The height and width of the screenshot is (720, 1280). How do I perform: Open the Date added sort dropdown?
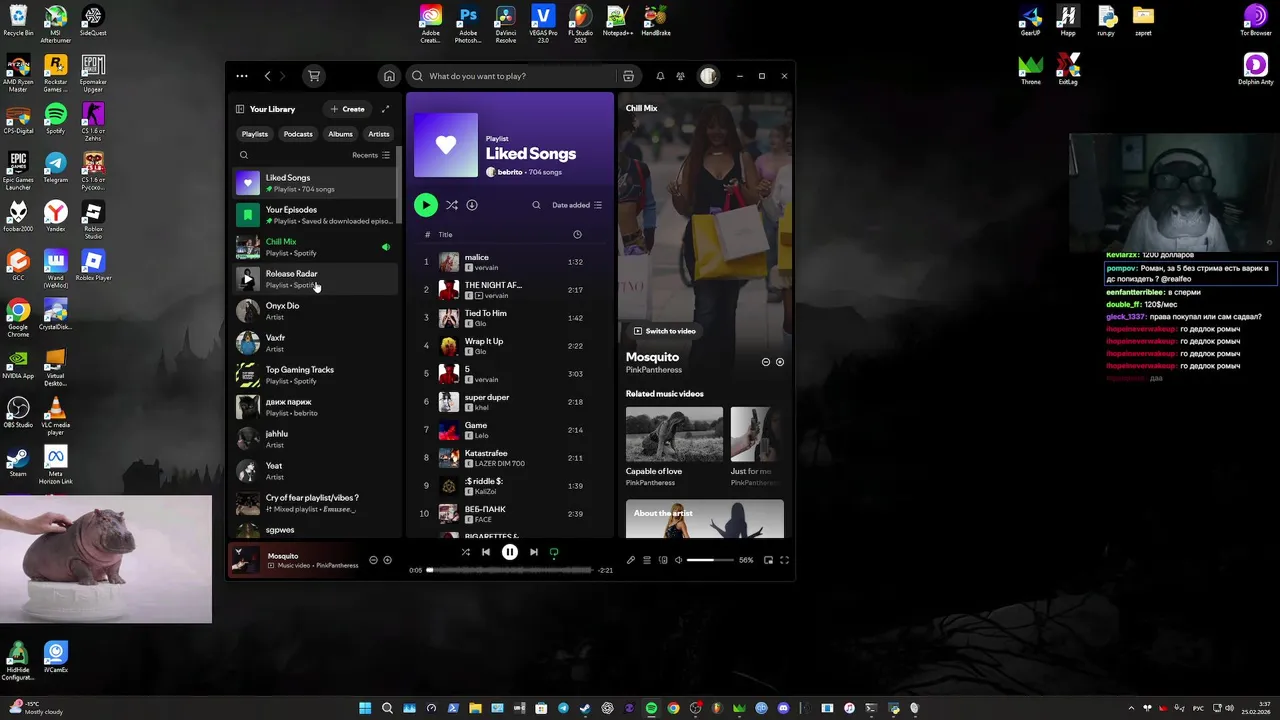pyautogui.click(x=577, y=205)
